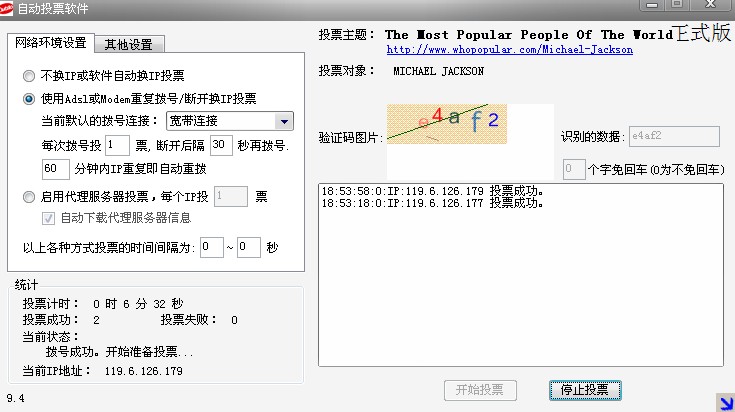This screenshot has width=735, height=412.
Task: Click the 投票失败 count value 0
Action: click(x=234, y=320)
